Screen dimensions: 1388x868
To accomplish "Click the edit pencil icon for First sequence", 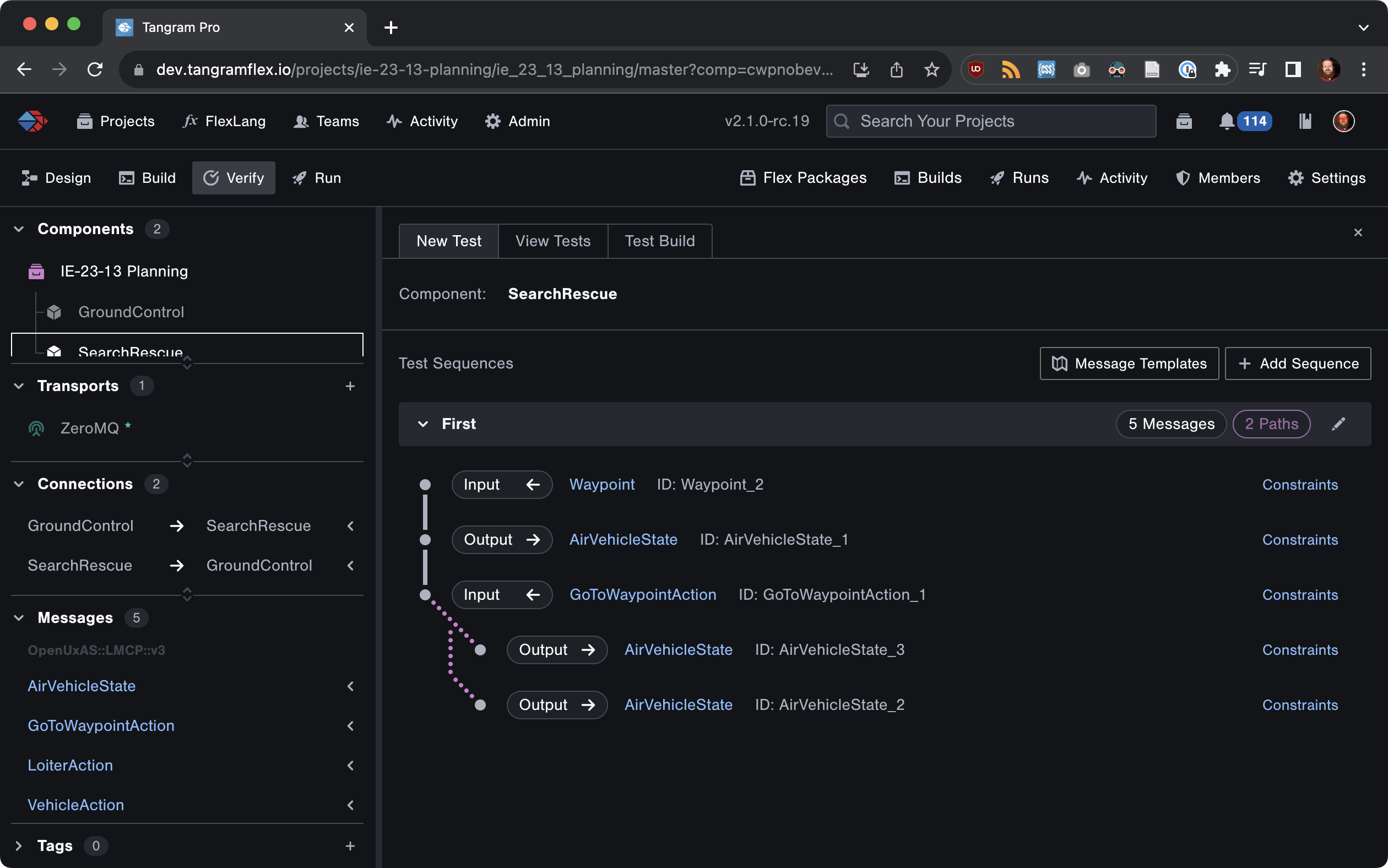I will click(x=1338, y=424).
